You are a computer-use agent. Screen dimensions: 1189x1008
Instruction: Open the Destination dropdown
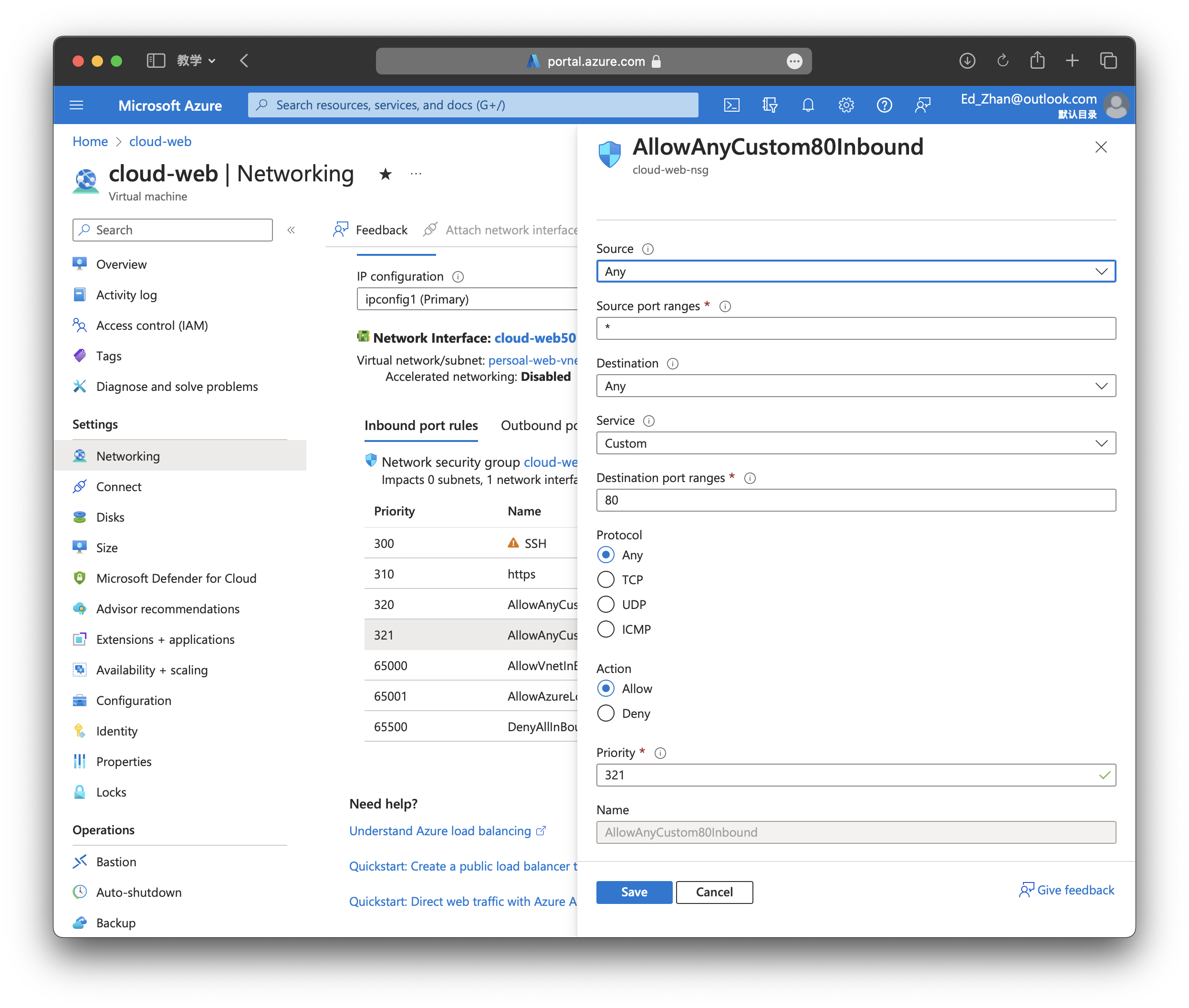tap(855, 386)
